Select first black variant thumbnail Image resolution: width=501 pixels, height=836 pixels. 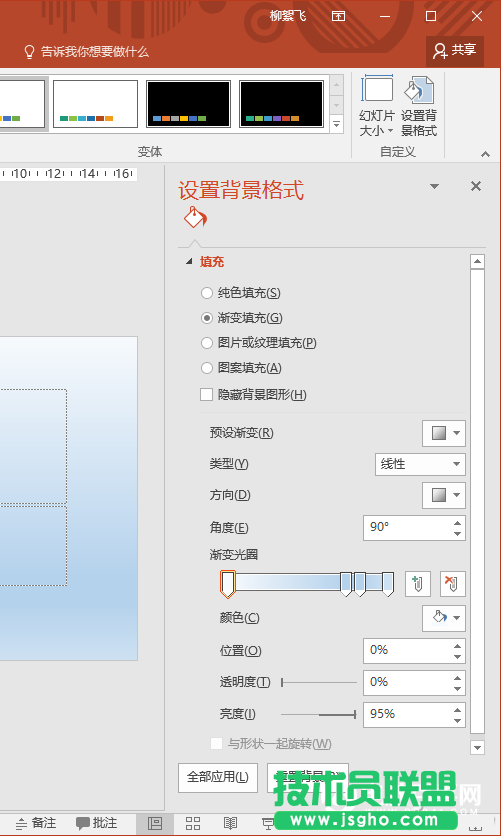pos(188,104)
